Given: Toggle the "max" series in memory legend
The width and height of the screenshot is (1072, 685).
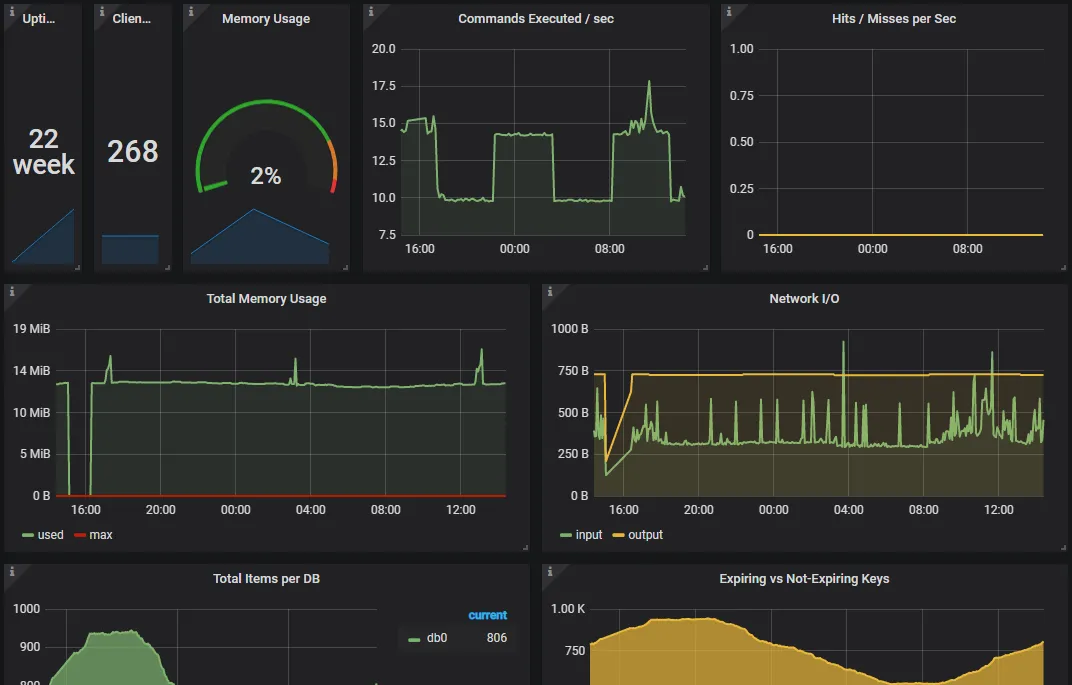Looking at the screenshot, I should coord(100,535).
